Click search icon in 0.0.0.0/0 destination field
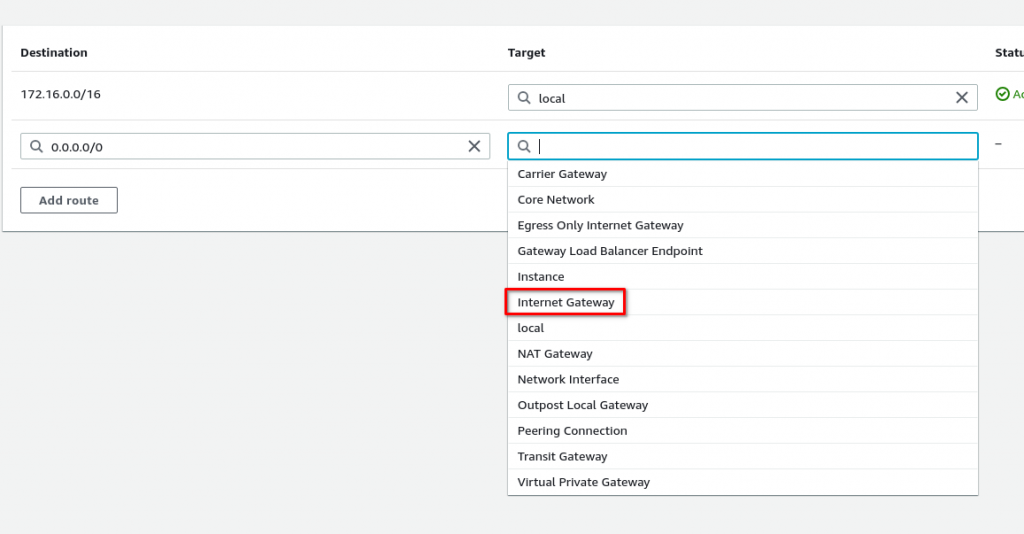 pos(37,147)
